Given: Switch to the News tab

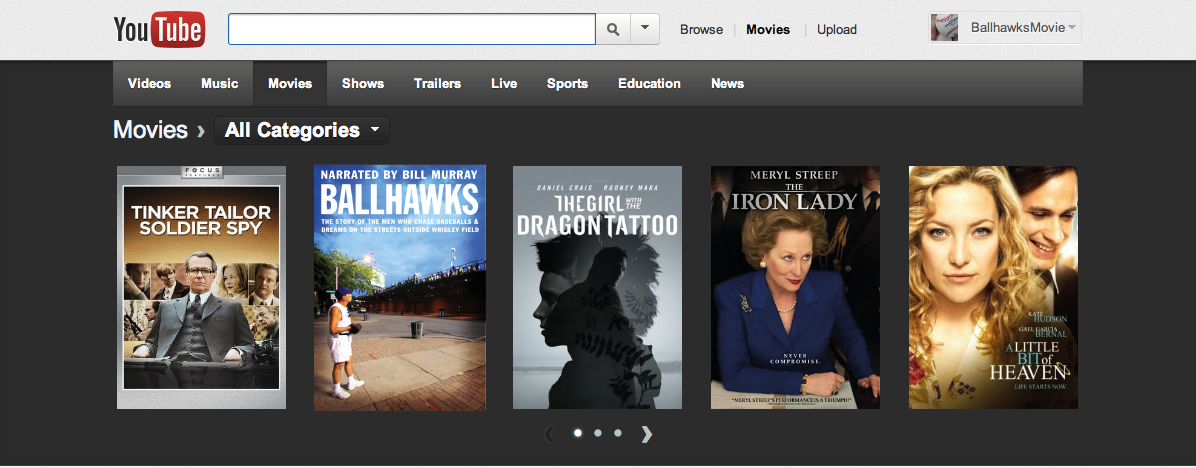Looking at the screenshot, I should 727,84.
